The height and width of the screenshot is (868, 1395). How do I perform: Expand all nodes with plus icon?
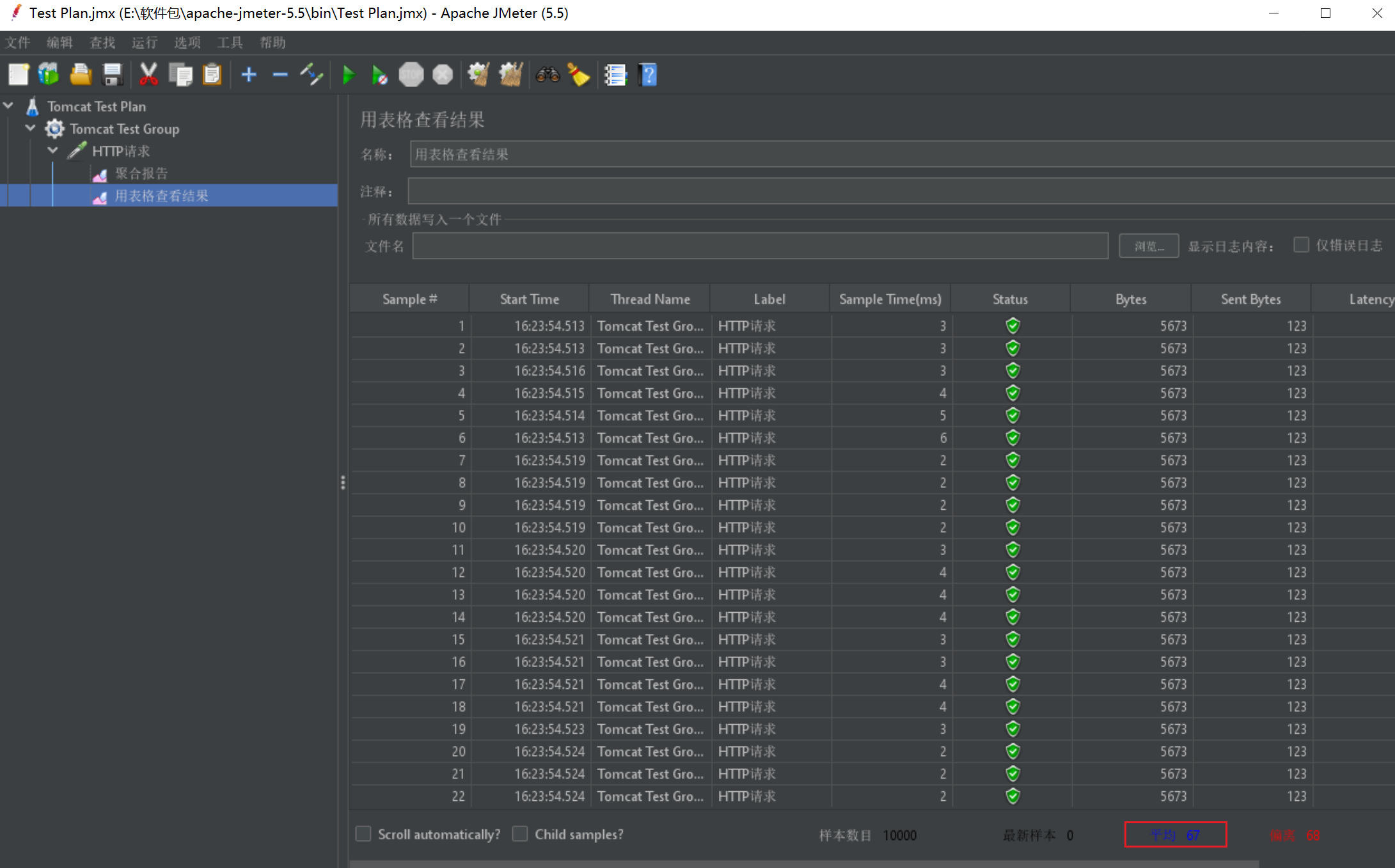tap(249, 75)
